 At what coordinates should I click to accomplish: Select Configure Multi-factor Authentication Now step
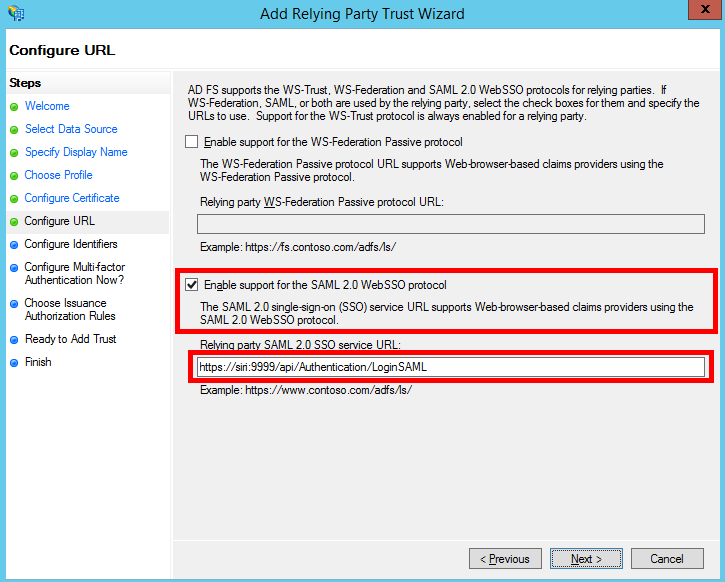click(x=75, y=273)
